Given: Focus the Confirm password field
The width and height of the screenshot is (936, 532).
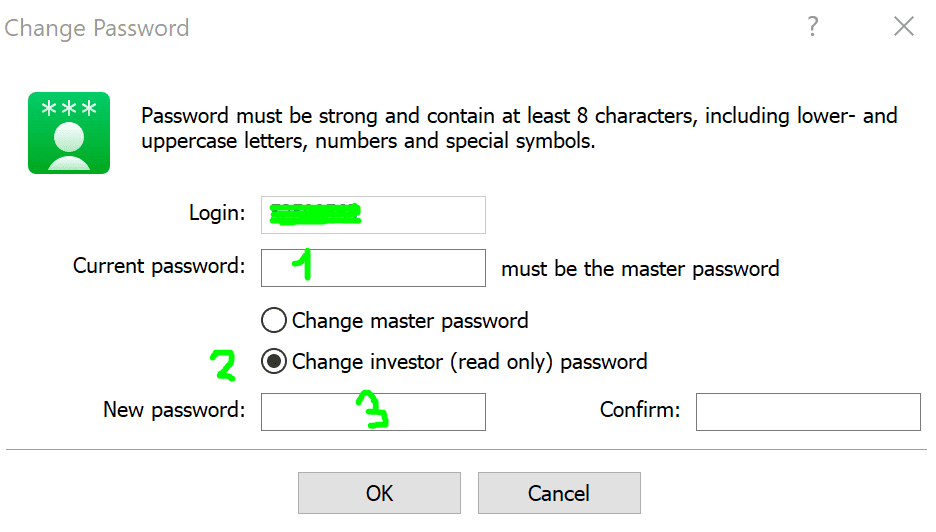Looking at the screenshot, I should pyautogui.click(x=808, y=411).
